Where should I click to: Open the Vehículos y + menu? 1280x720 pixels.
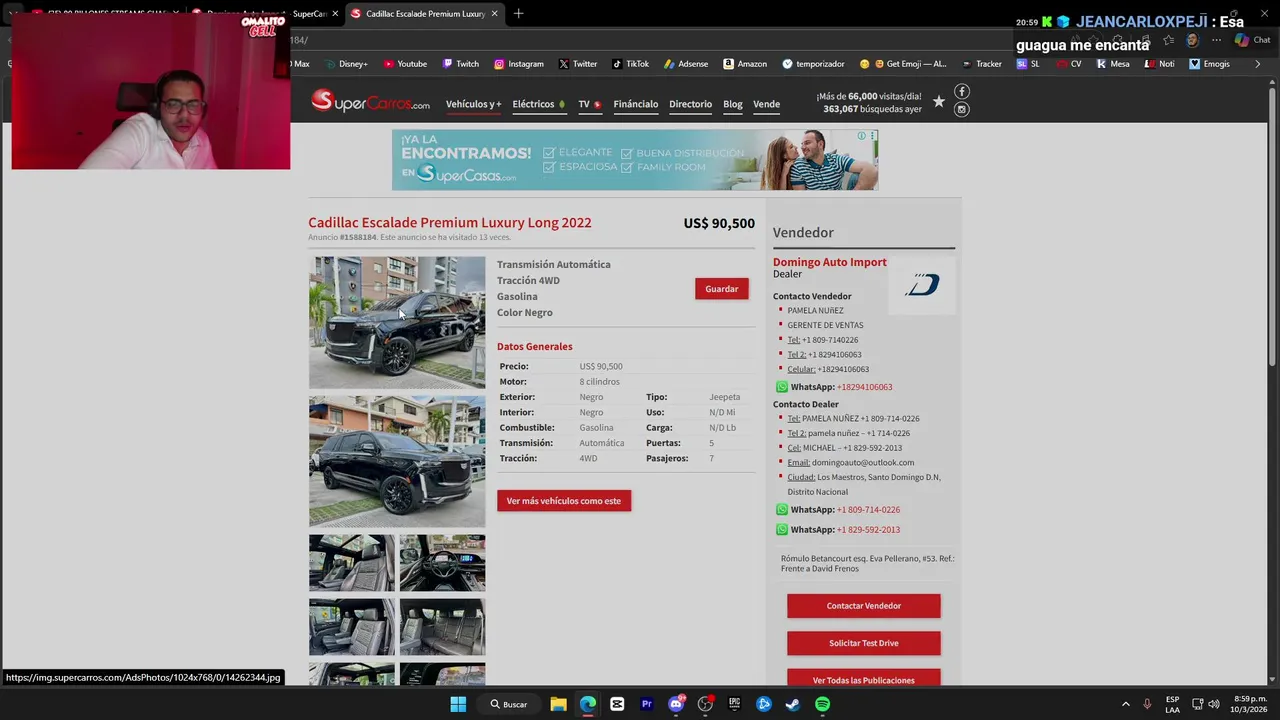[473, 104]
